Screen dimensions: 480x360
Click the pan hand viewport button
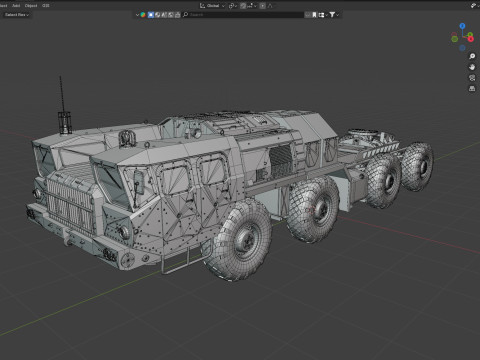tap(472, 67)
